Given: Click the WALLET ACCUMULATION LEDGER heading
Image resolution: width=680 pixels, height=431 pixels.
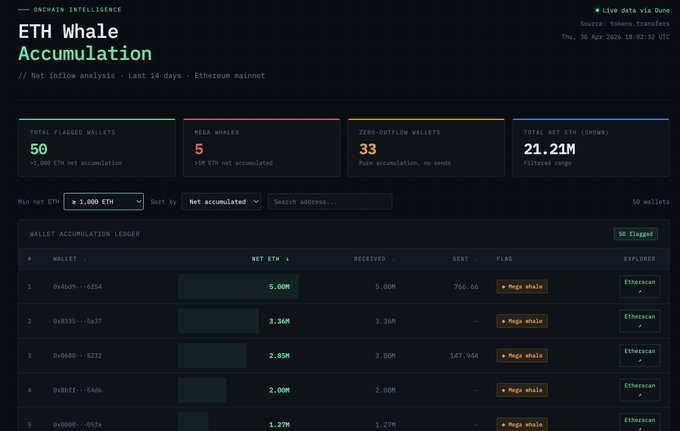Looking at the screenshot, I should click(85, 234).
